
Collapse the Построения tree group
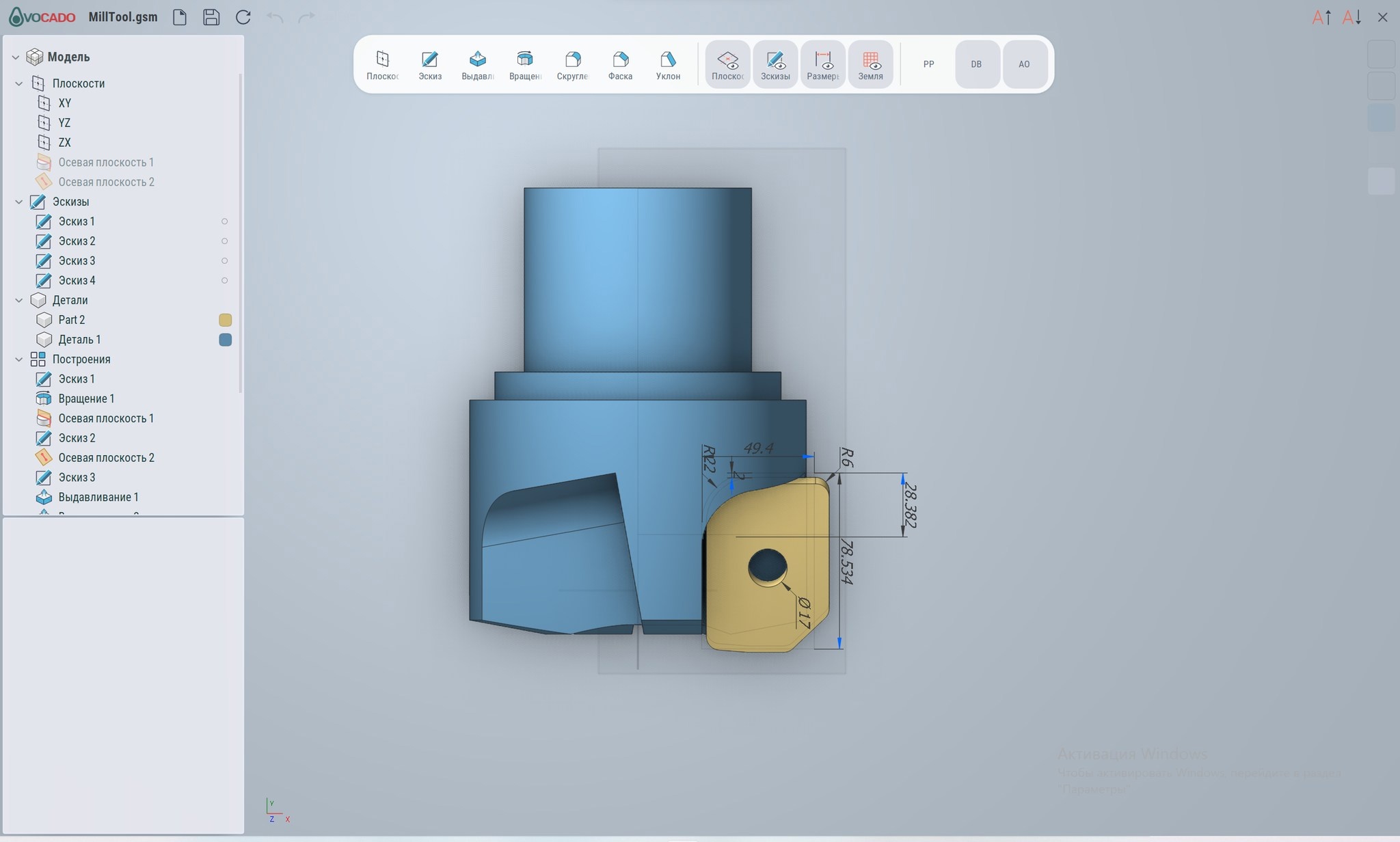[19, 359]
